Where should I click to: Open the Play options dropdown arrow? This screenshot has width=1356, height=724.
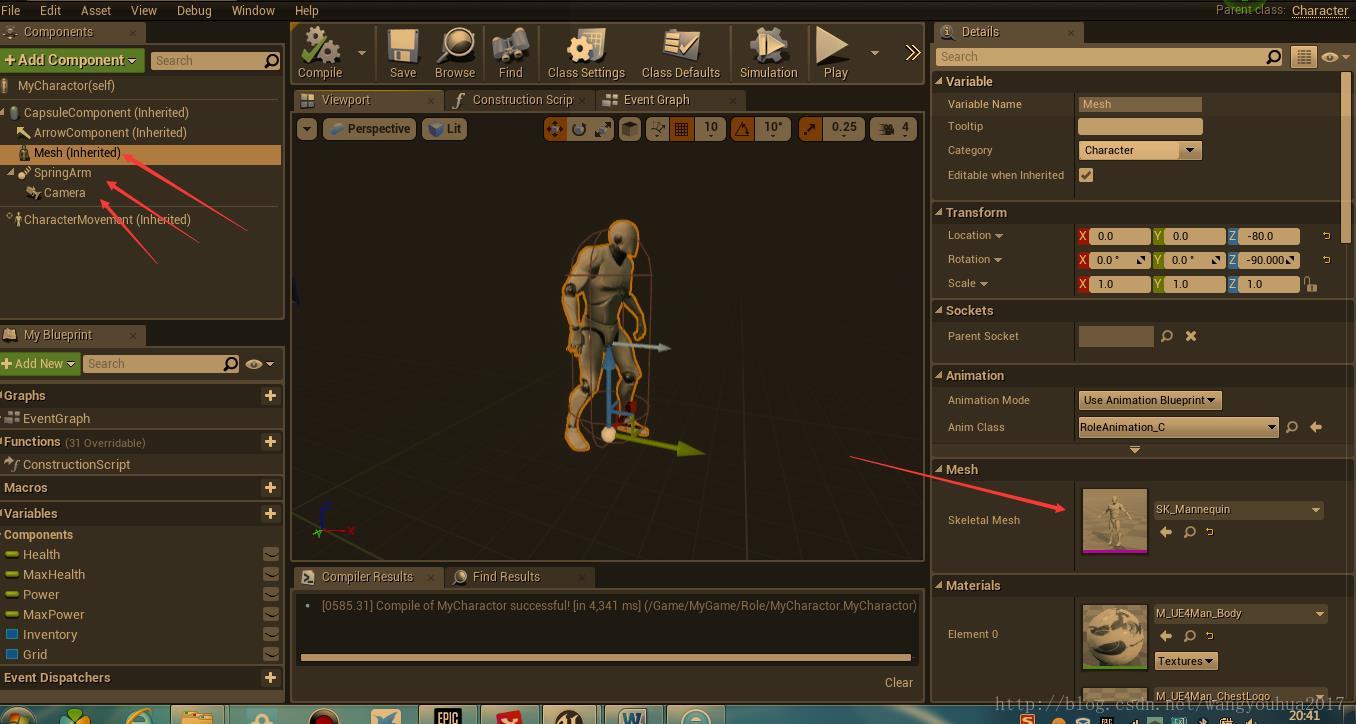coord(874,53)
